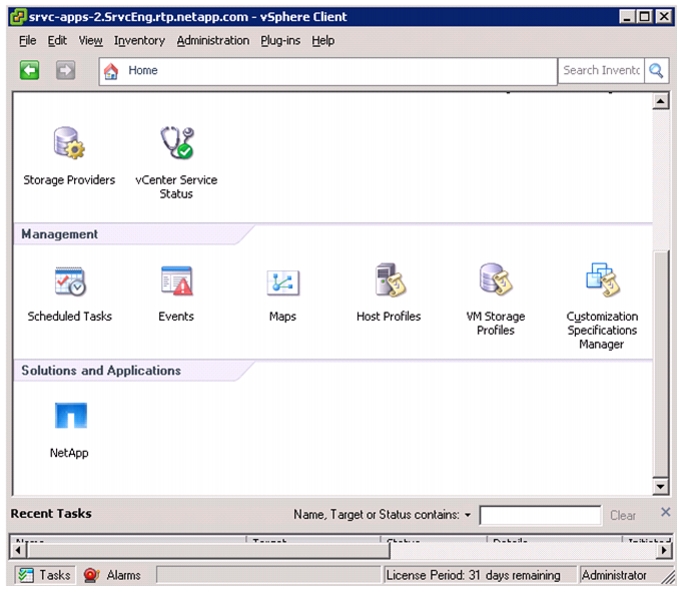
Task: Click the vertical scrollbar thumb
Action: pyautogui.click(x=661, y=363)
